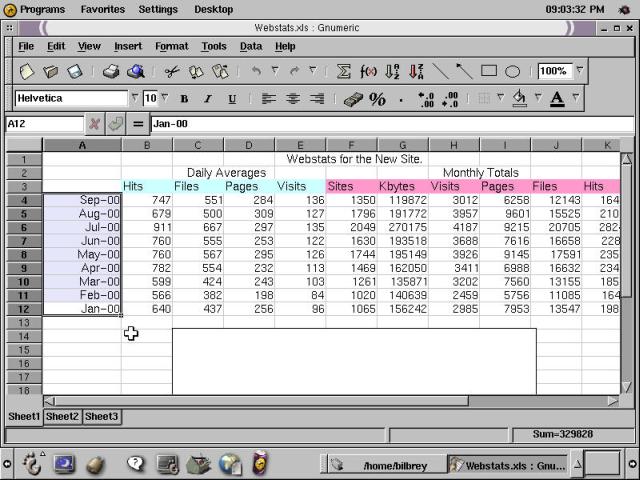The height and width of the screenshot is (480, 640).
Task: Insert a Sum function using the sigma icon
Action: (344, 72)
